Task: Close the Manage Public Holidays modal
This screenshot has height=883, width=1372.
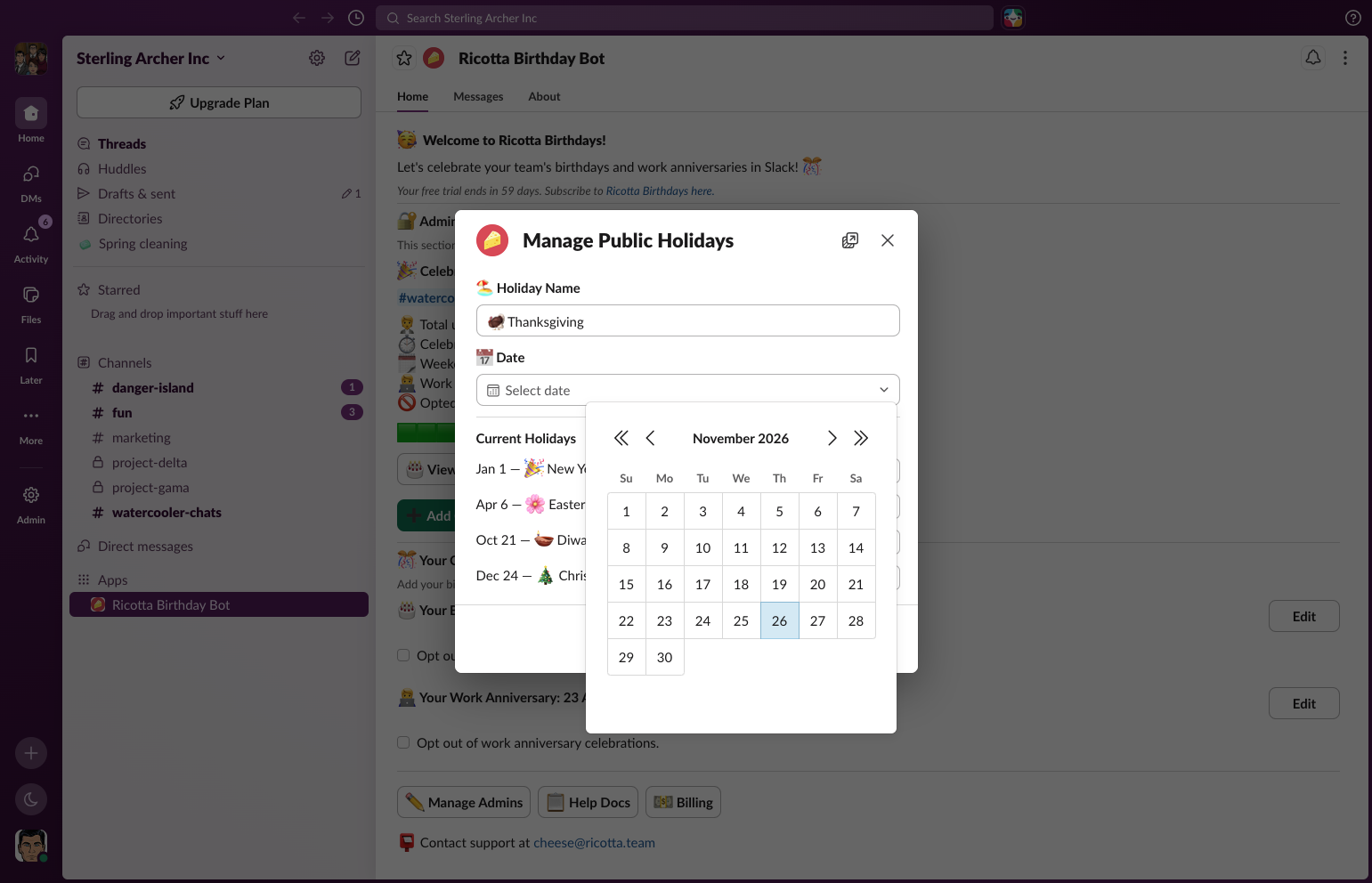Action: 888,240
